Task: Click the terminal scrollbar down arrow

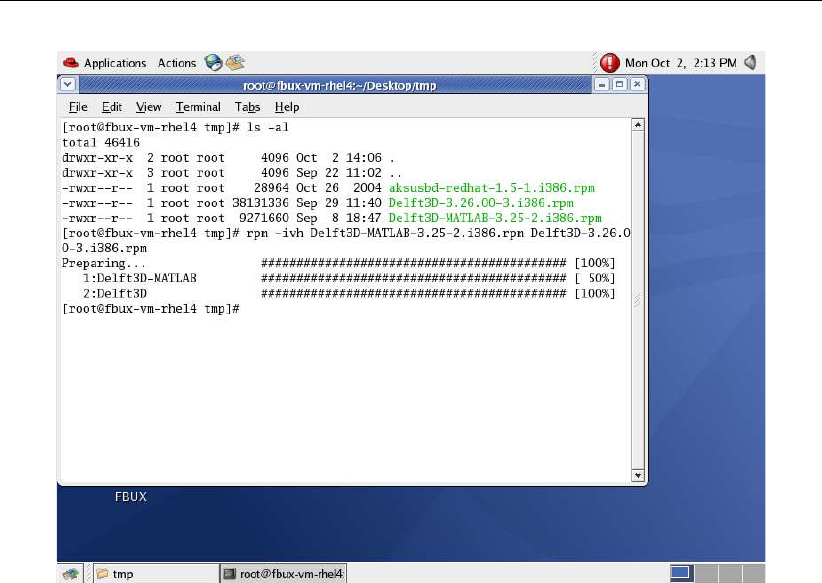Action: pos(637,476)
